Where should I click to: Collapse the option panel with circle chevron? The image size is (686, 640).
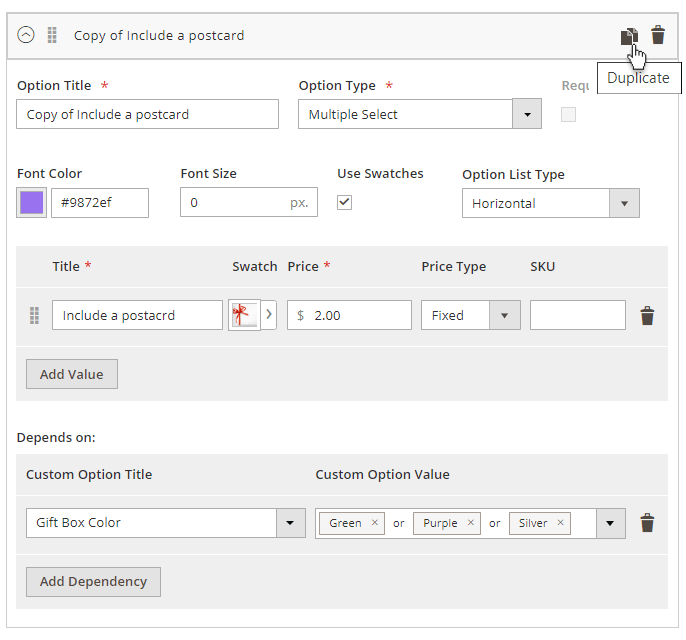[x=26, y=35]
